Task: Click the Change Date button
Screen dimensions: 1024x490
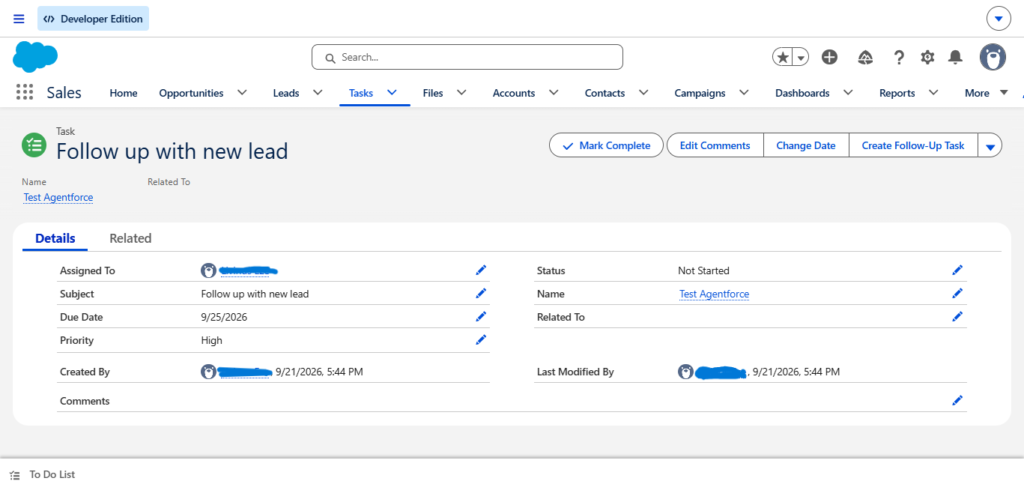Action: [x=806, y=146]
